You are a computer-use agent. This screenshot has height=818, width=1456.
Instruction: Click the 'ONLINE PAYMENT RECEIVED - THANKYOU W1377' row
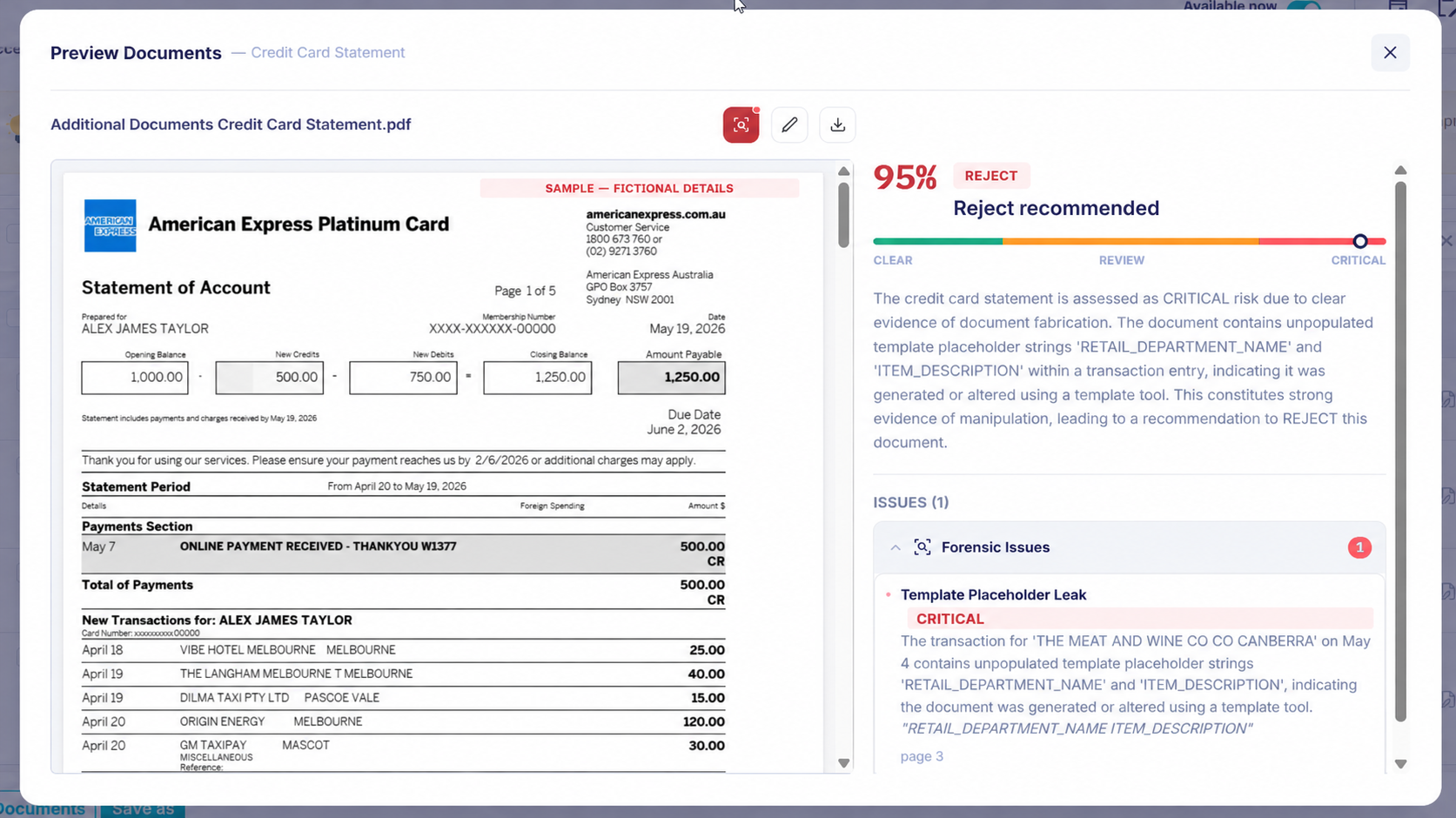[x=403, y=553]
